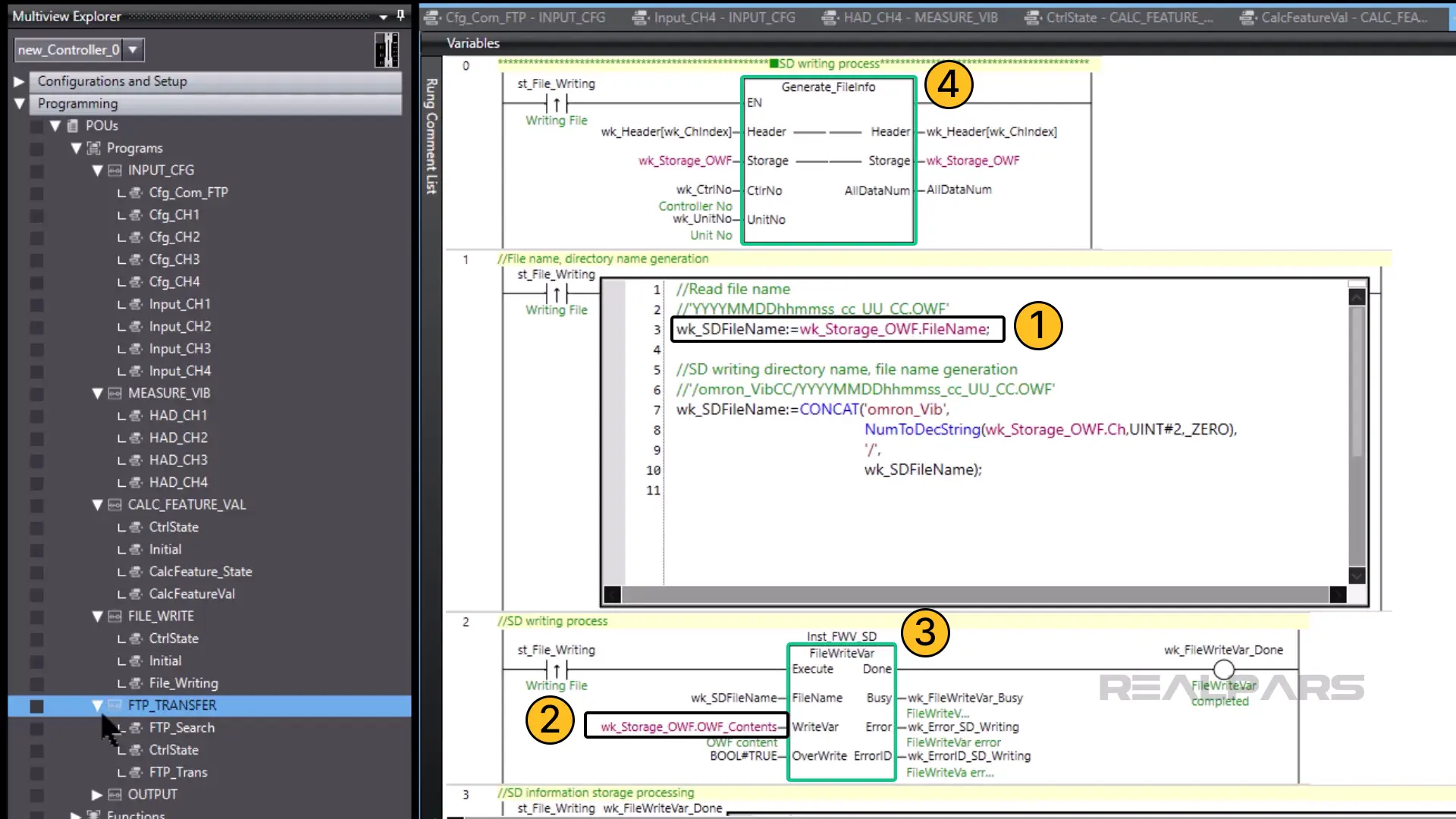Click the wk_FileWriteVar_Done output coil
Screen dimensions: 1456x819
[1223, 670]
